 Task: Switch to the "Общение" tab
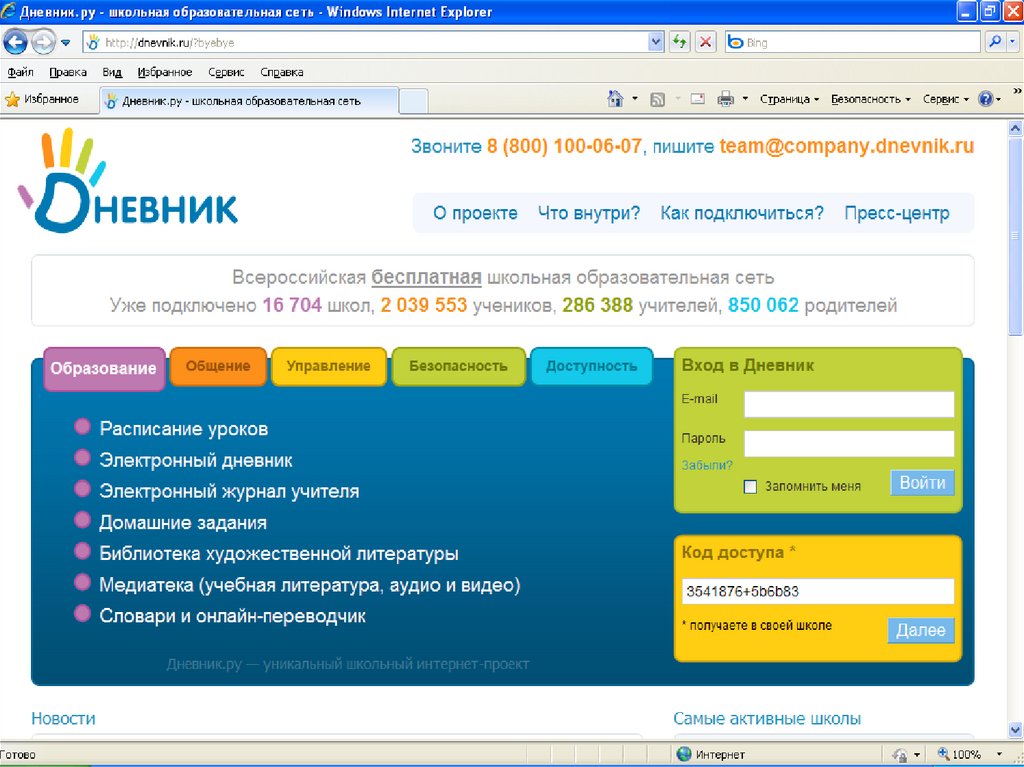coord(218,366)
